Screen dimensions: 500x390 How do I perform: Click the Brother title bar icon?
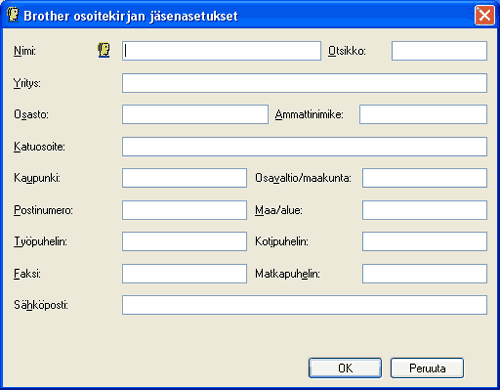coord(13,15)
